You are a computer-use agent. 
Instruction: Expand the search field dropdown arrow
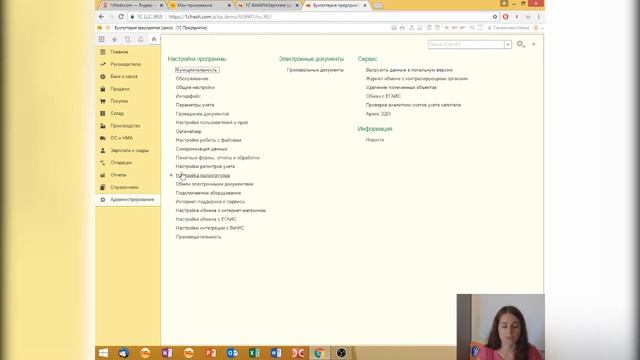tap(508, 44)
